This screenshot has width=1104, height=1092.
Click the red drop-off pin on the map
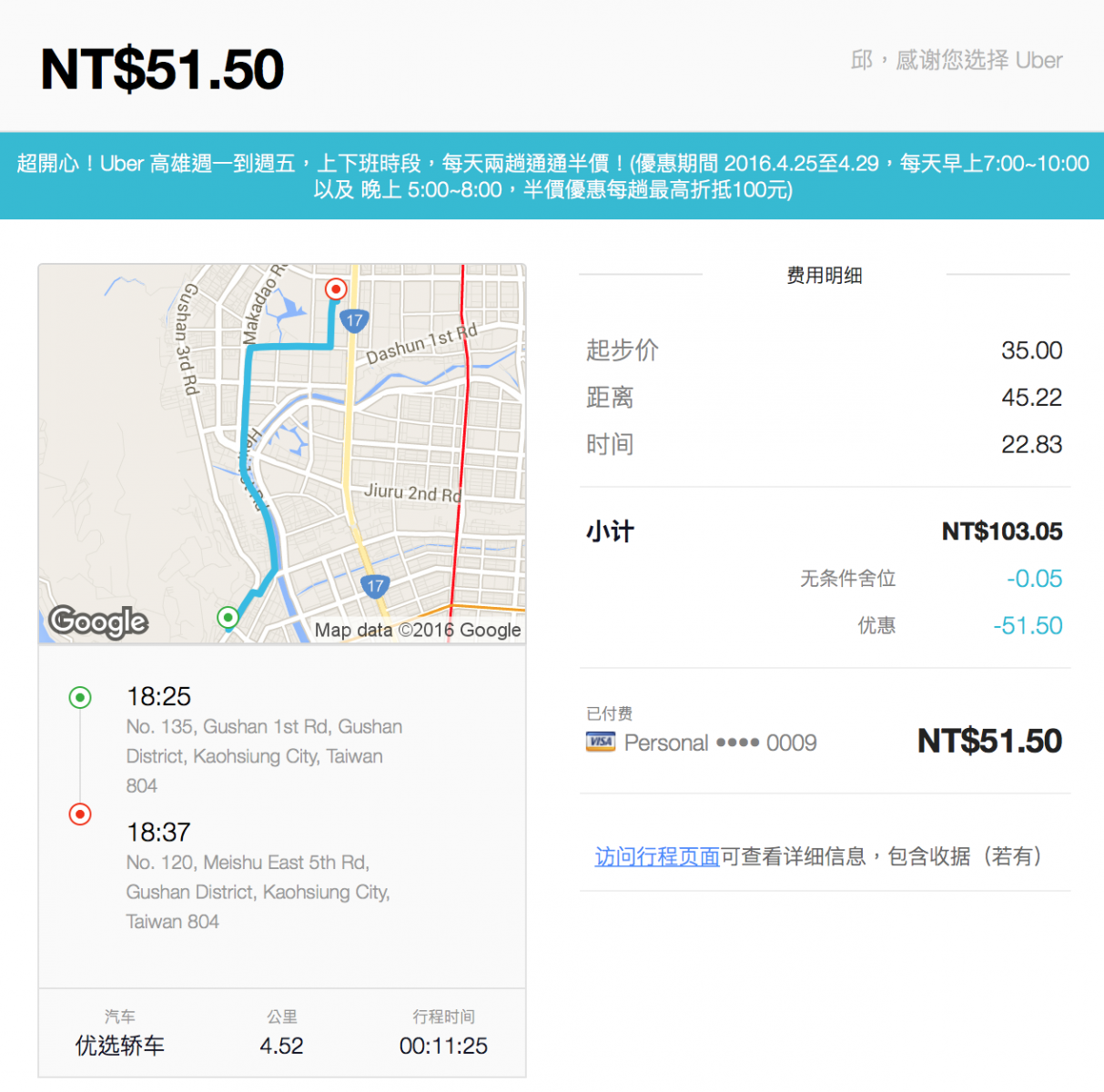pos(336,289)
